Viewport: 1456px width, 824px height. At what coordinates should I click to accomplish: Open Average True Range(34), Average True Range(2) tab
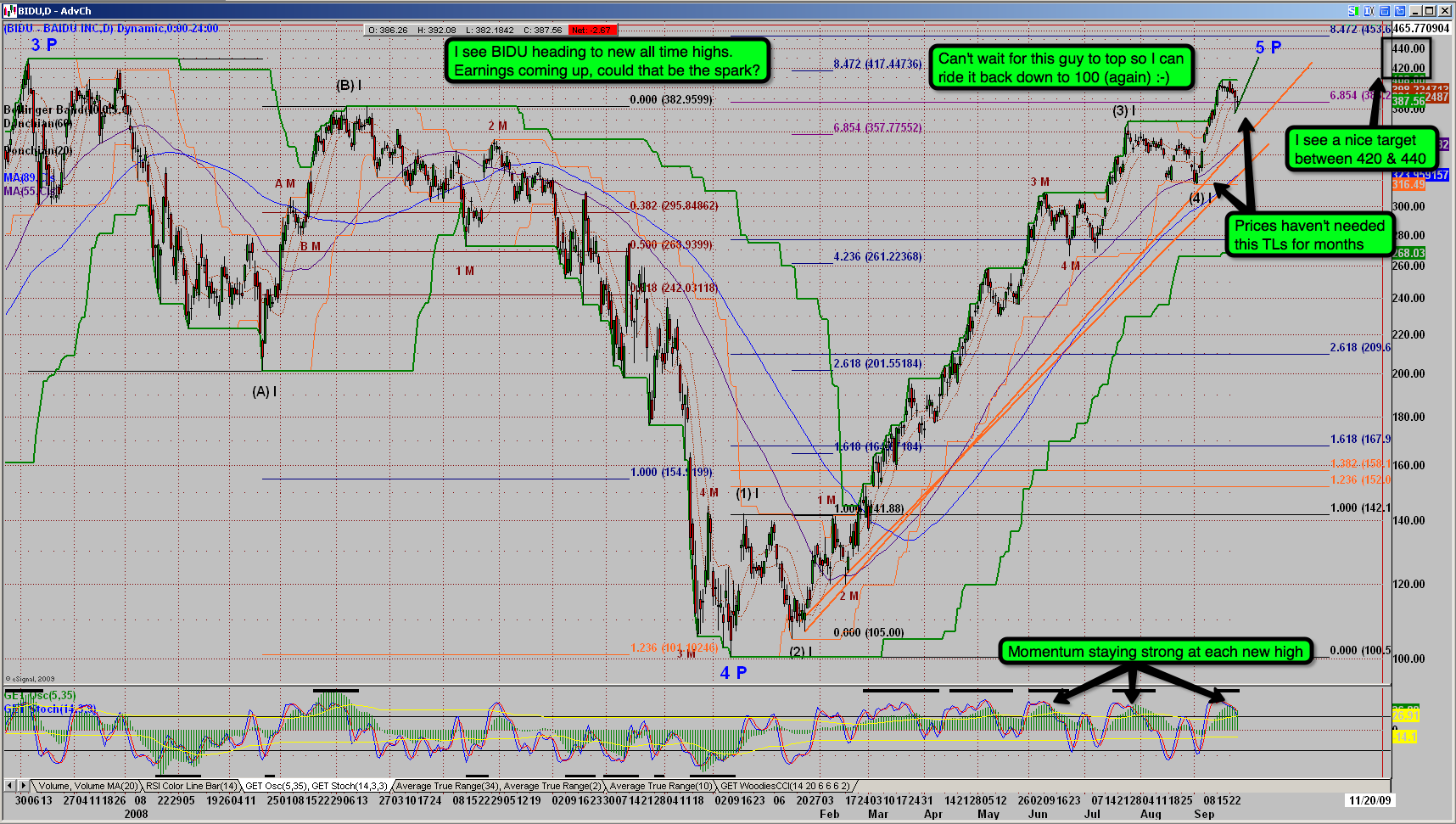(x=500, y=786)
